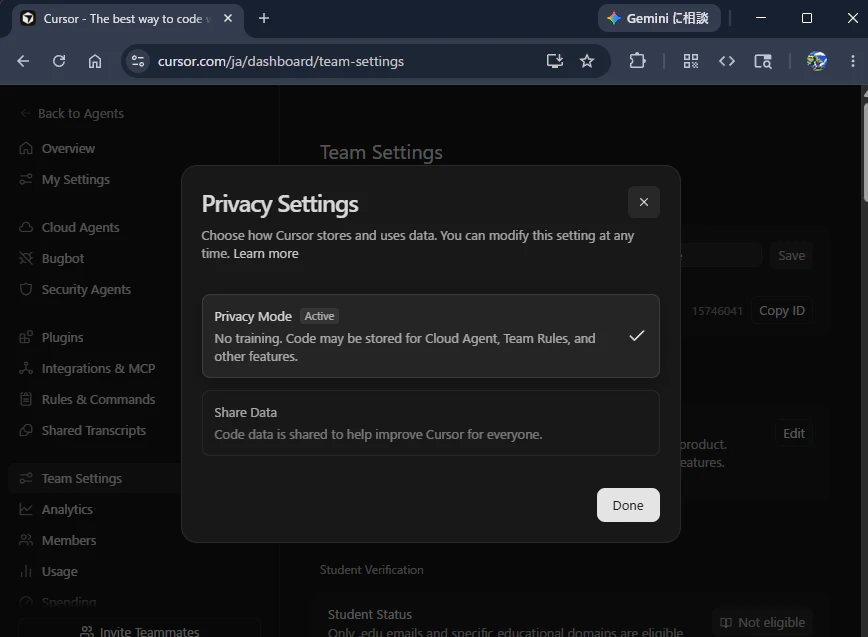Click the Active badge
The image size is (868, 637).
[x=319, y=316]
